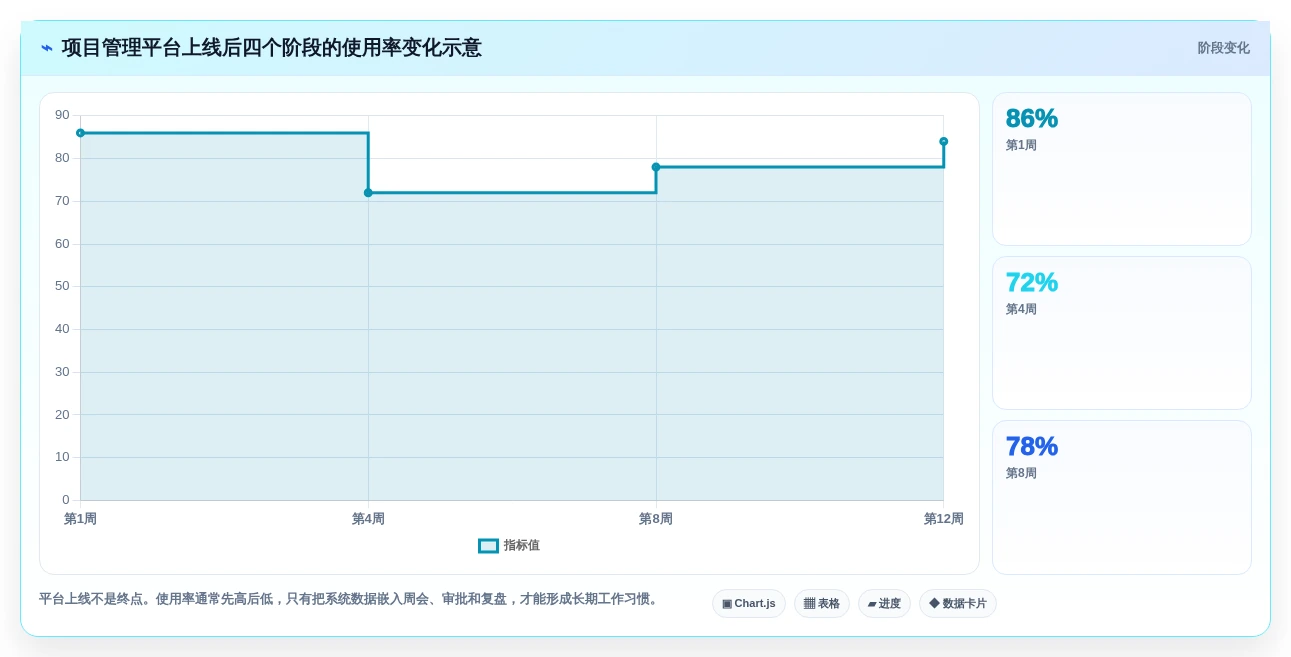
Task: Click the y-axis value 0
Action: [x=66, y=500]
